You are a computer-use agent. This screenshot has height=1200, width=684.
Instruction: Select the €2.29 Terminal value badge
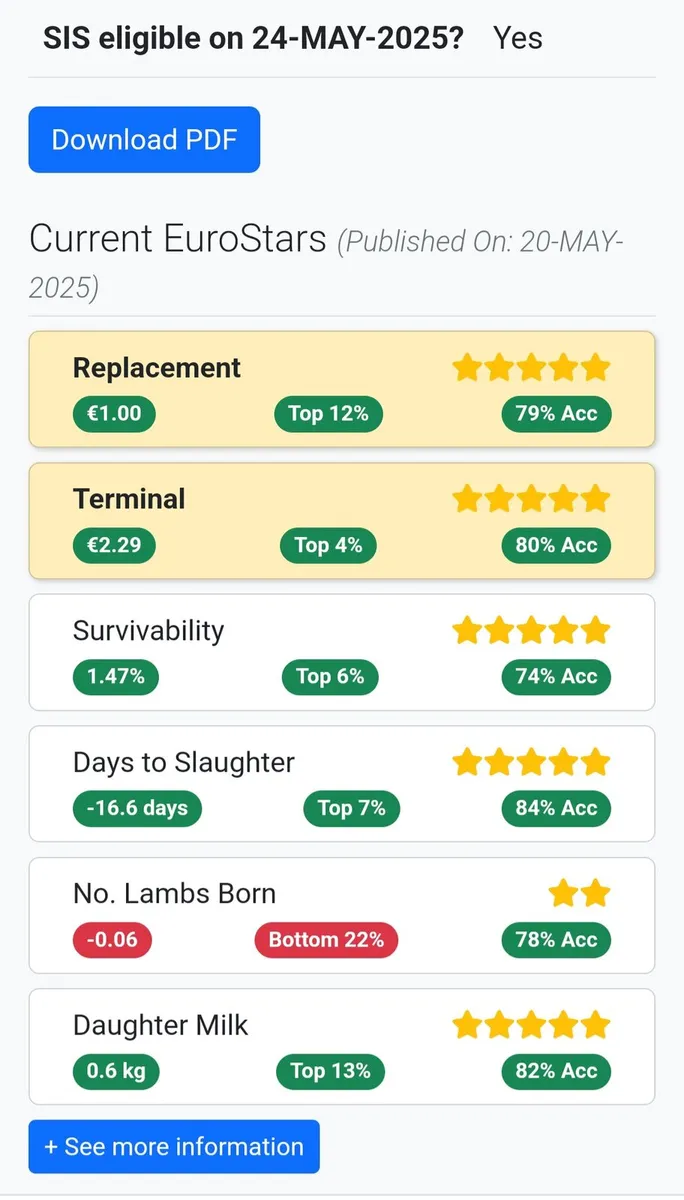(x=114, y=545)
